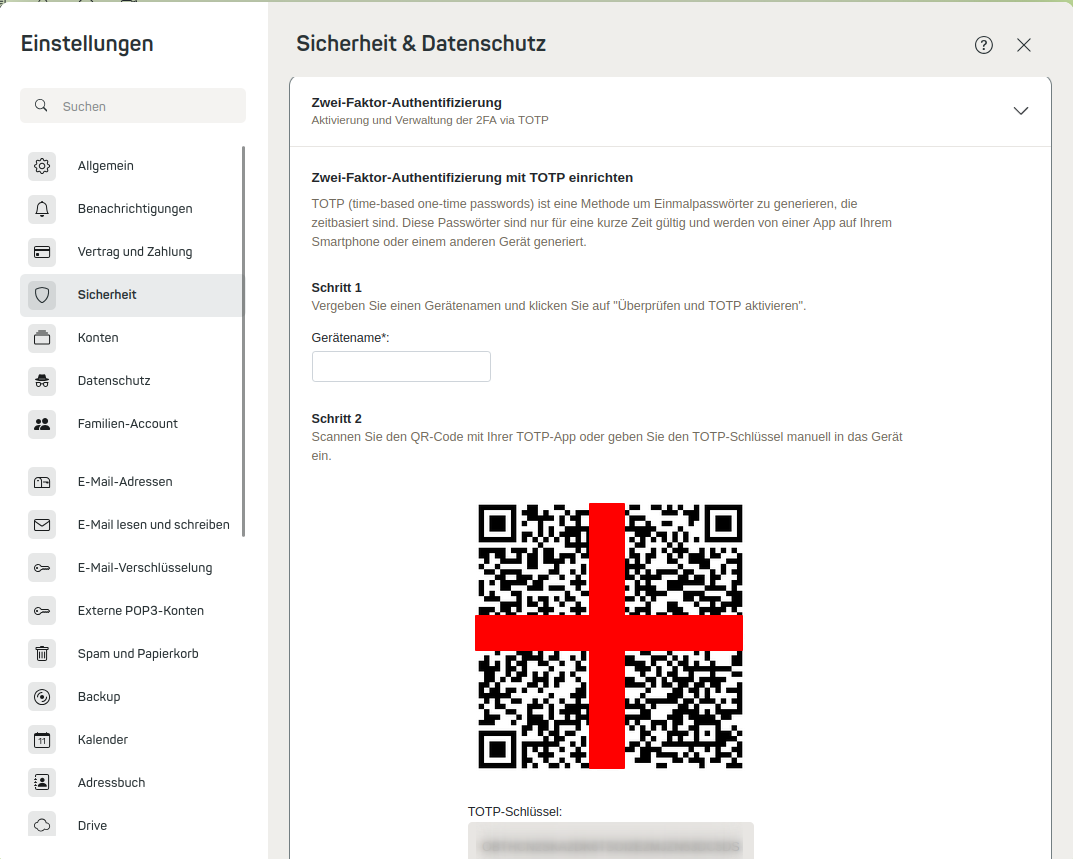Click the Gerätename input field
The height and width of the screenshot is (859, 1073).
(401, 366)
